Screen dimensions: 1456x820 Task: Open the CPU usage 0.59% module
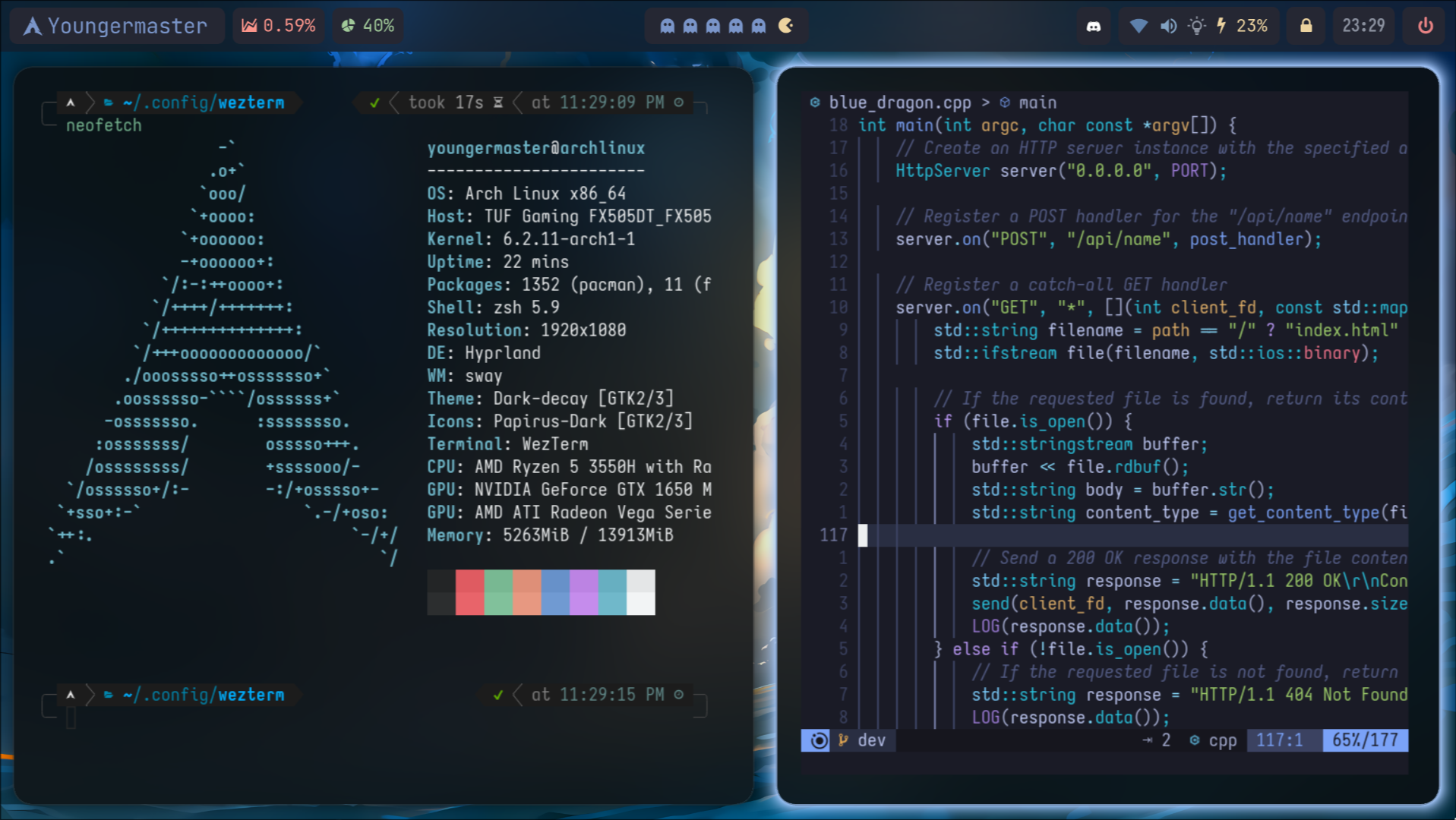[278, 26]
